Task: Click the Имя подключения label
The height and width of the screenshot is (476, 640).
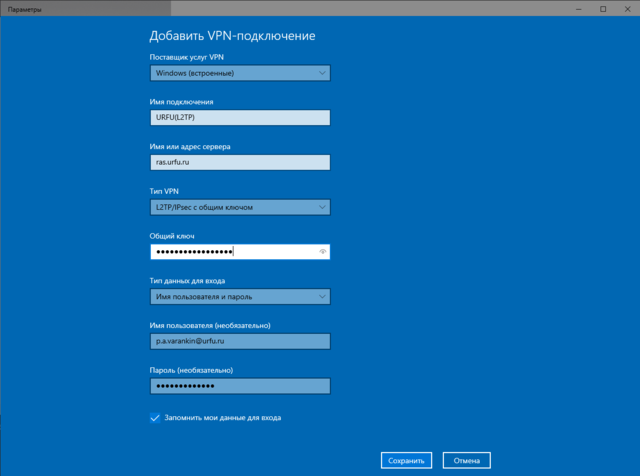Action: (x=181, y=102)
